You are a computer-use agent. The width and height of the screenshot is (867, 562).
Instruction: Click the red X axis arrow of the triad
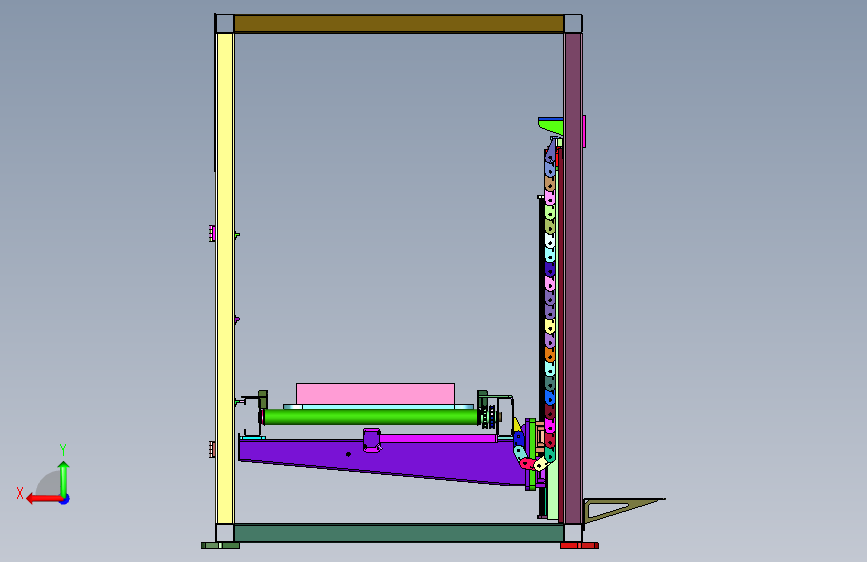tap(43, 499)
